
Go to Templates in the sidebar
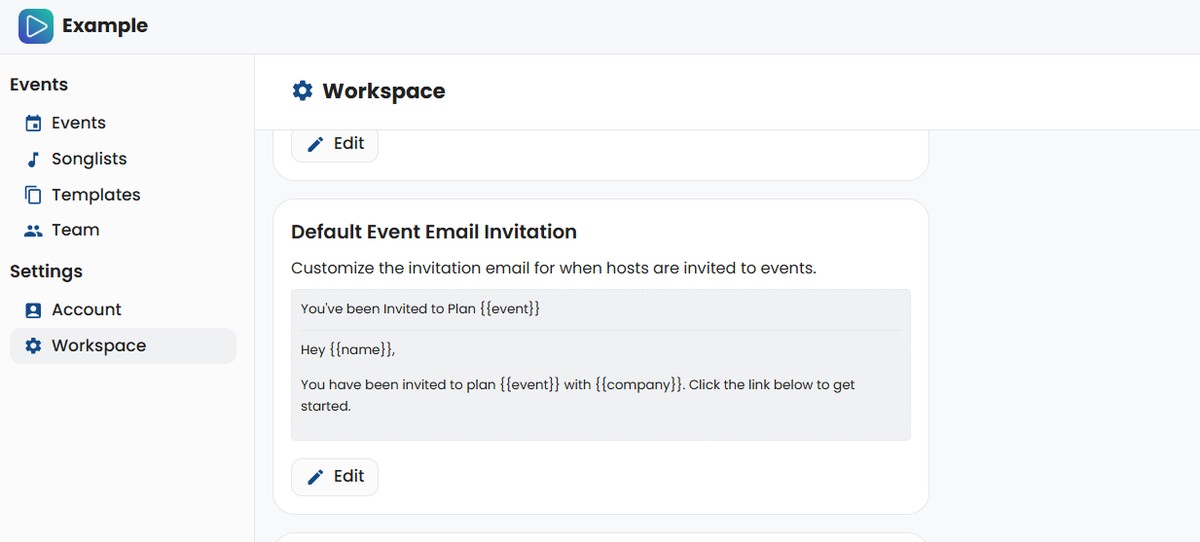point(123,195)
